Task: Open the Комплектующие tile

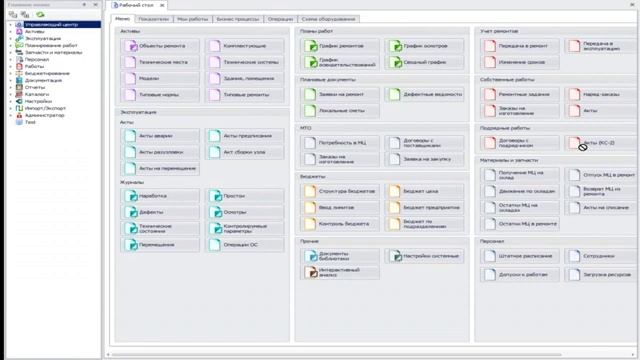Action: 244,46
